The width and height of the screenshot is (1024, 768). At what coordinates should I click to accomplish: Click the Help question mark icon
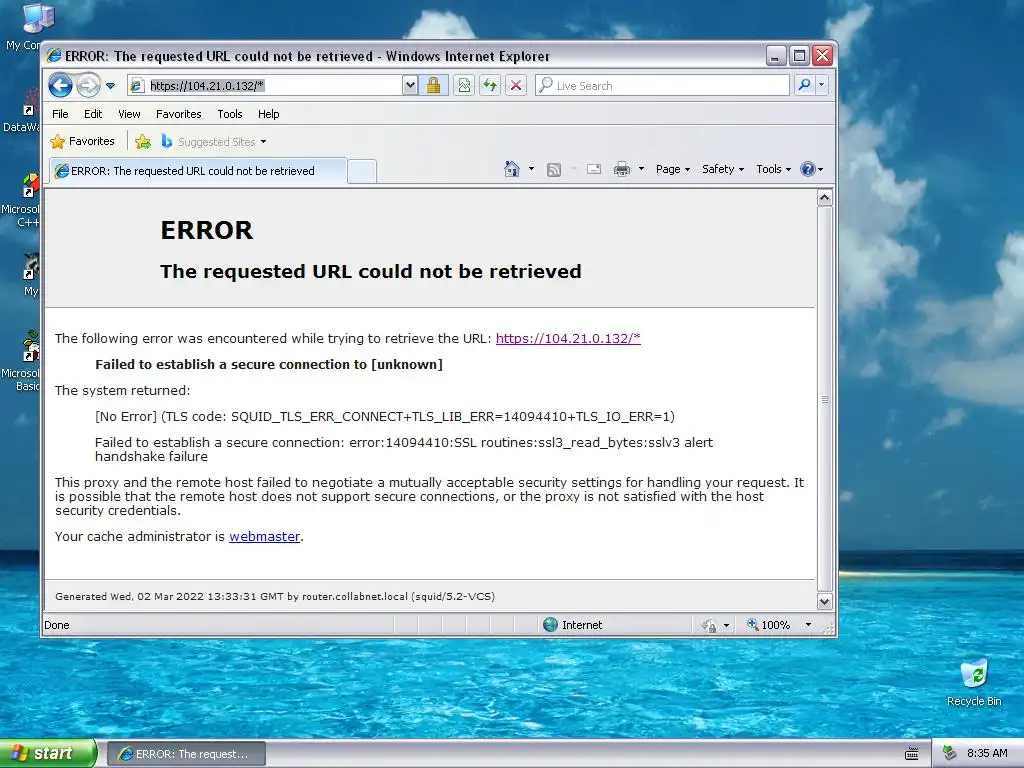[808, 169]
